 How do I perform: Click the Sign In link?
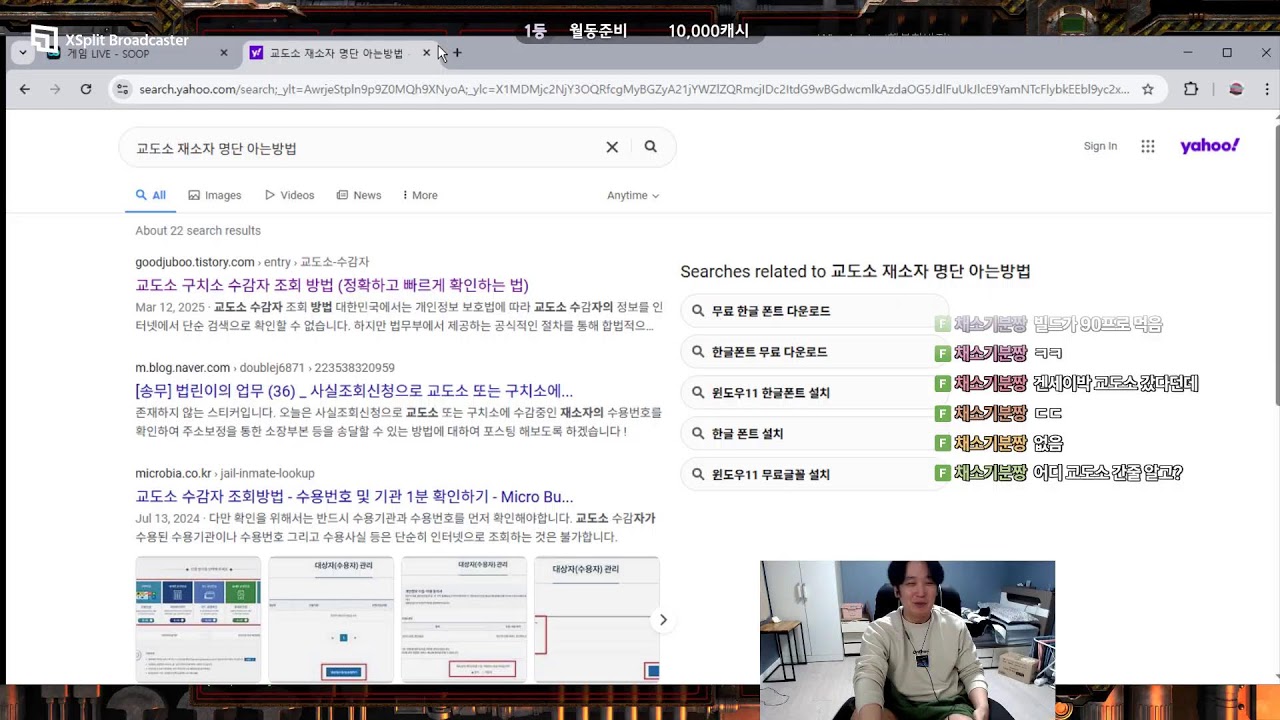1100,146
